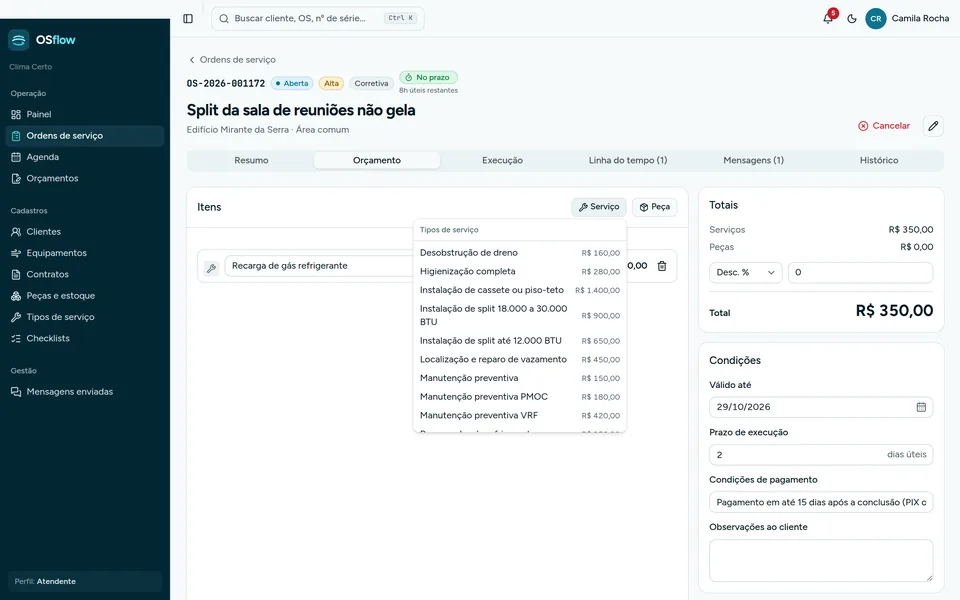
Task: Click the Corretiva badge
Action: tap(371, 83)
